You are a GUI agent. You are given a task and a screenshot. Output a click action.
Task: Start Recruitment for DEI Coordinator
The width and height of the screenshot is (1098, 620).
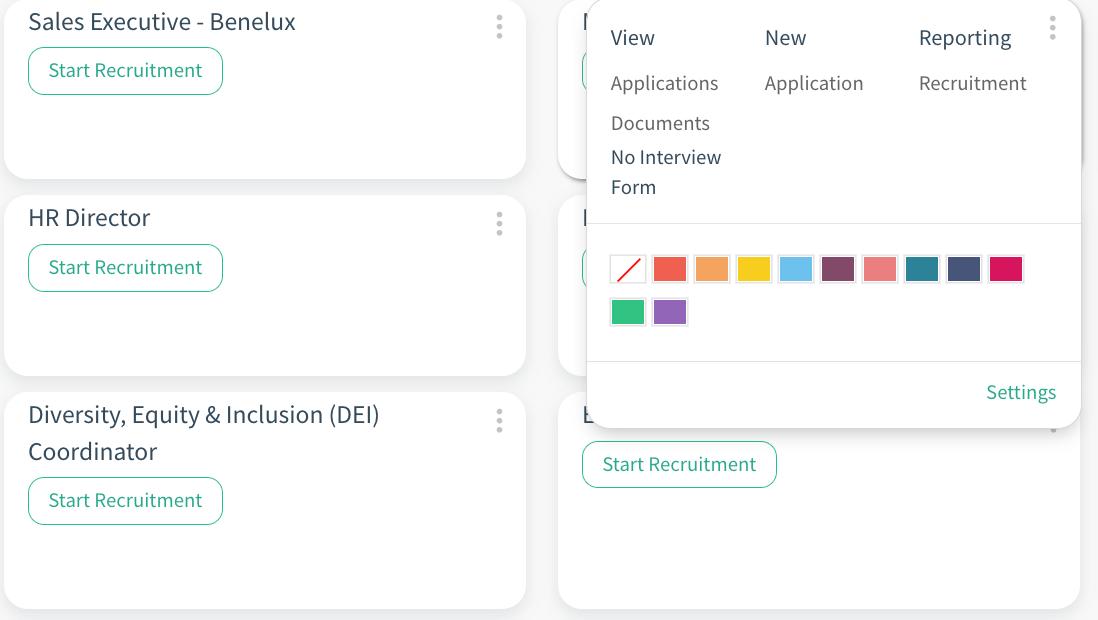coord(125,501)
